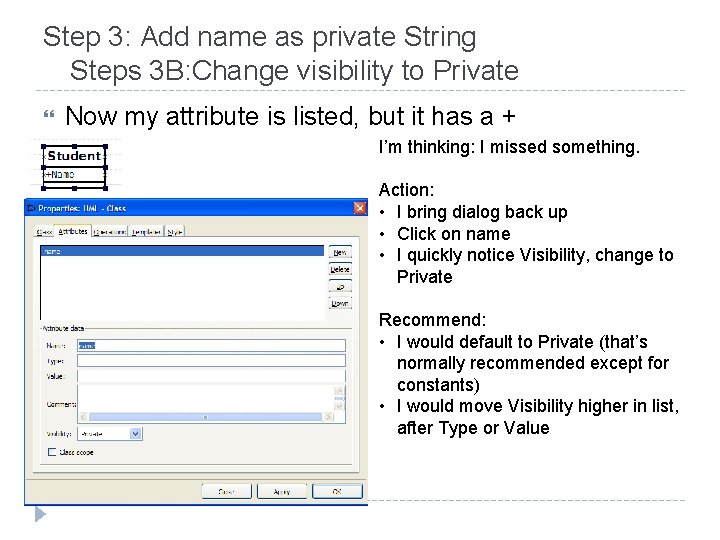Click the Close button at dialog bottom
720x540 pixels.
226,491
